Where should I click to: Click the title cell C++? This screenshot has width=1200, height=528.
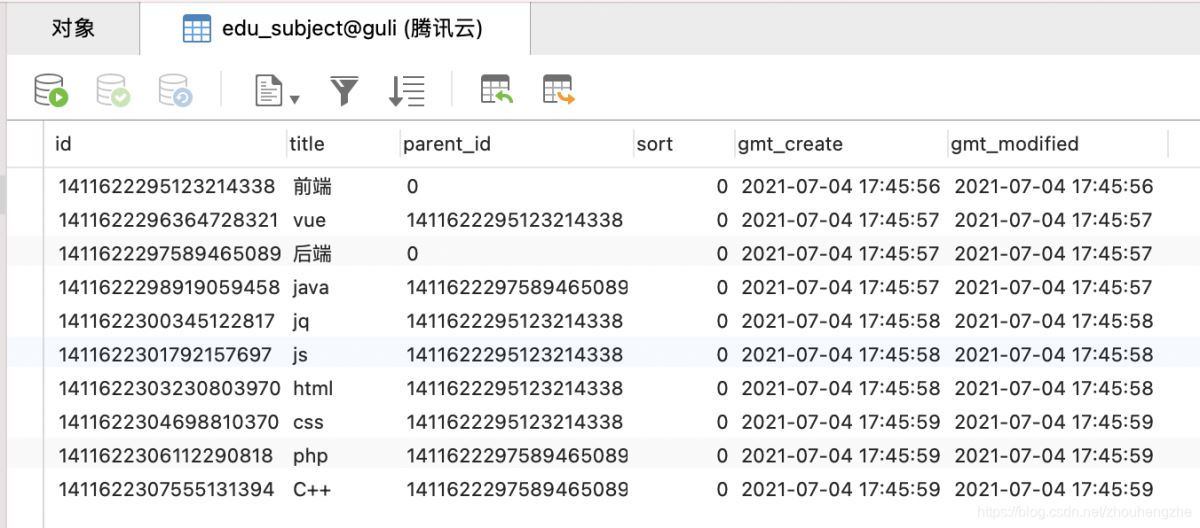click(312, 490)
